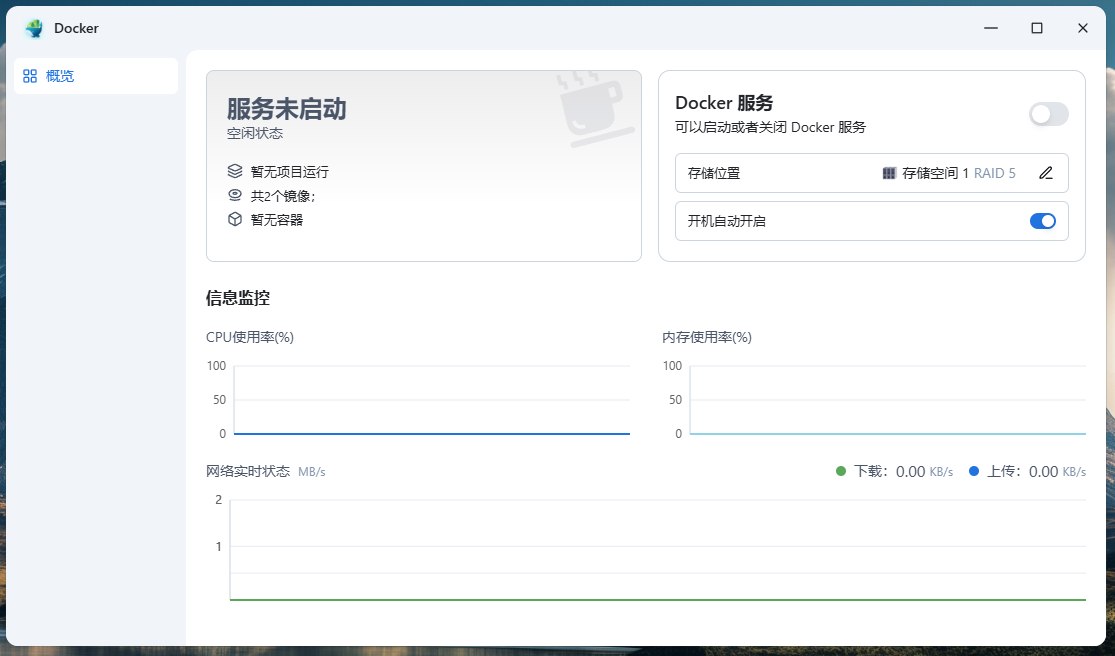Open the storage location editor via pencil icon

pyautogui.click(x=1046, y=173)
